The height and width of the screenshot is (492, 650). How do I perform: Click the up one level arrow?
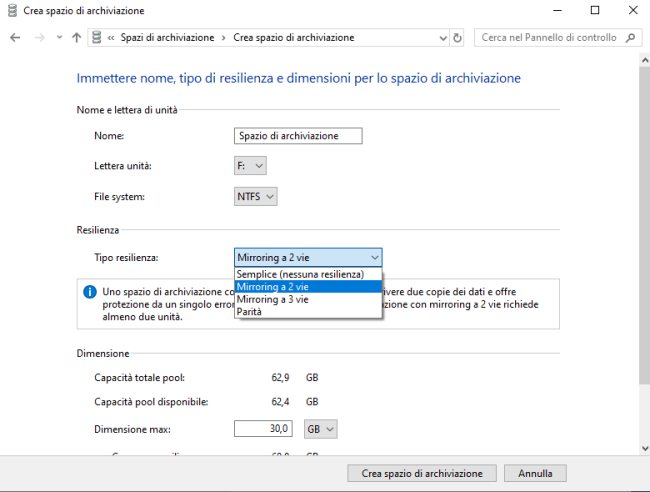76,38
